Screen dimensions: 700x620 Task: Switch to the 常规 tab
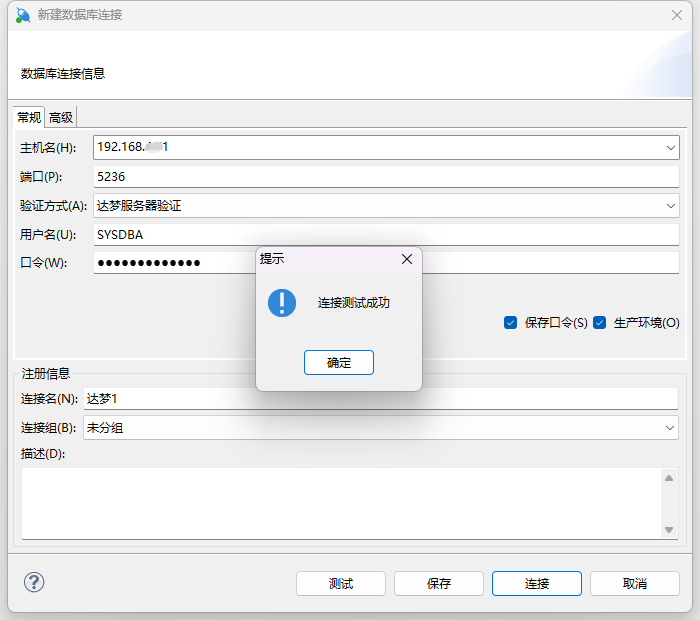coord(29,117)
